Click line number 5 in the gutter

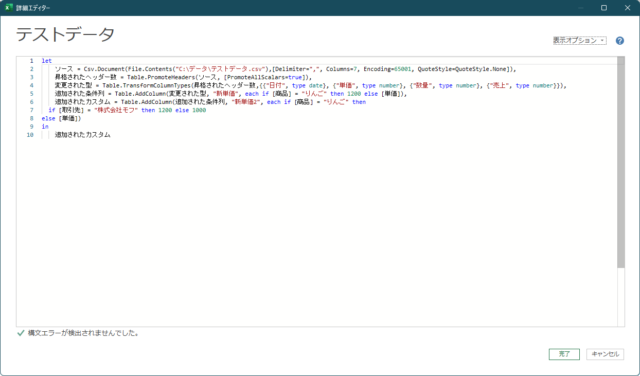pyautogui.click(x=31, y=93)
